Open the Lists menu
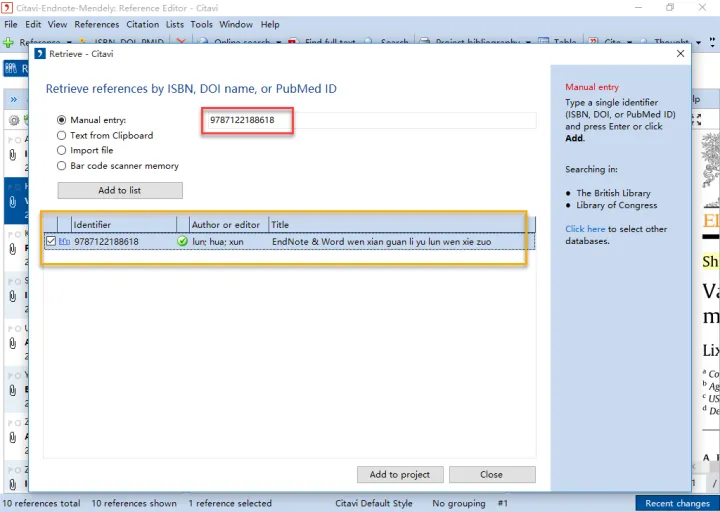The width and height of the screenshot is (720, 512). coord(175,24)
